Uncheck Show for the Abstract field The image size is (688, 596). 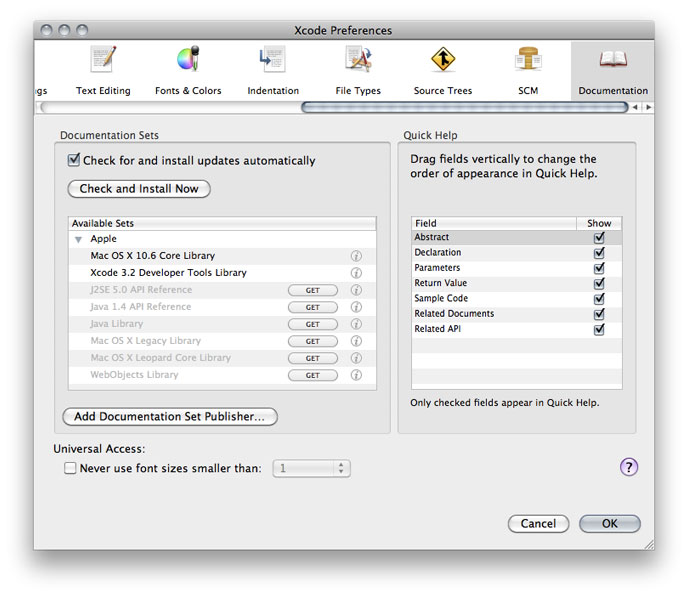click(x=599, y=238)
